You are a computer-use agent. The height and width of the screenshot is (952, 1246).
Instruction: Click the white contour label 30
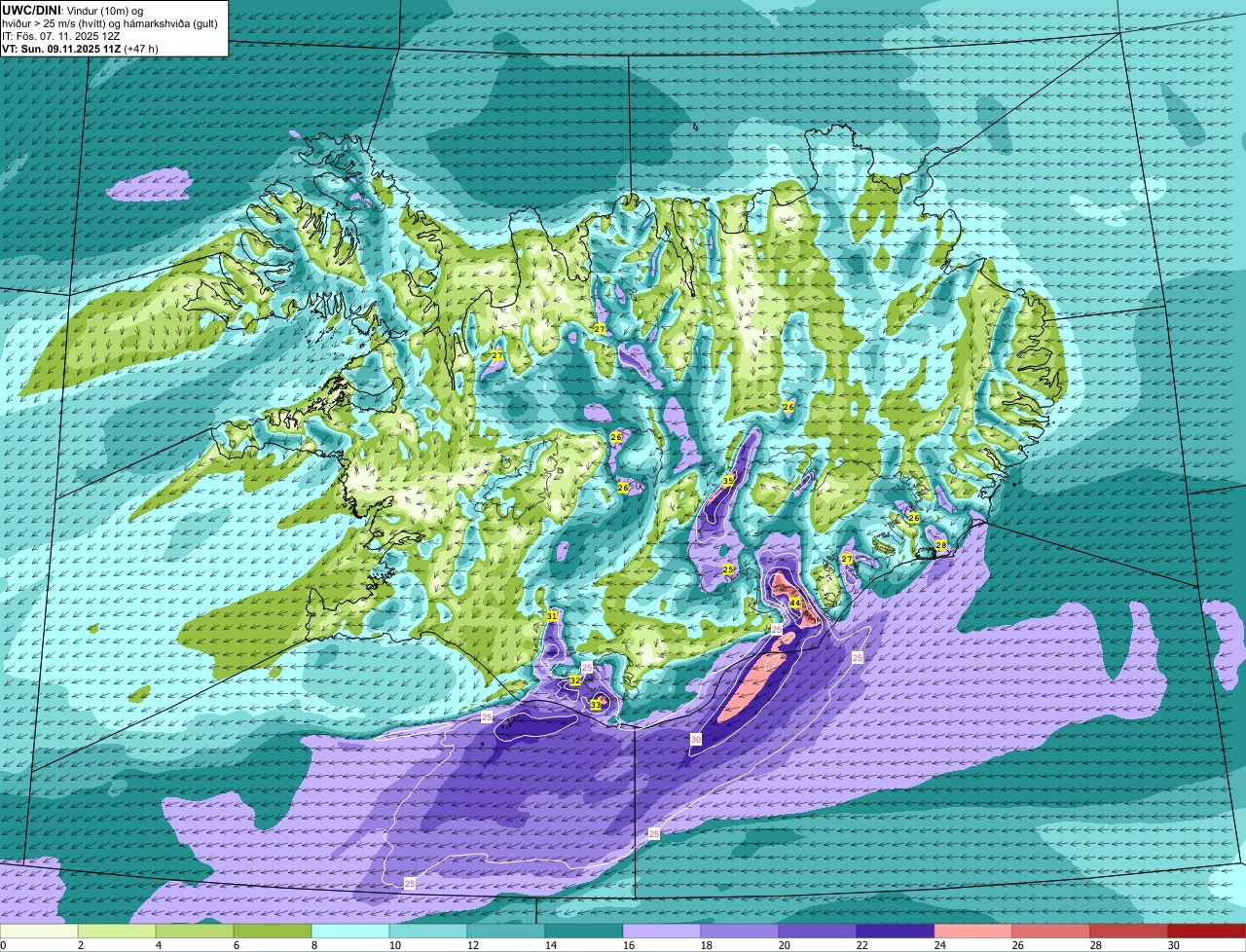pyautogui.click(x=696, y=740)
